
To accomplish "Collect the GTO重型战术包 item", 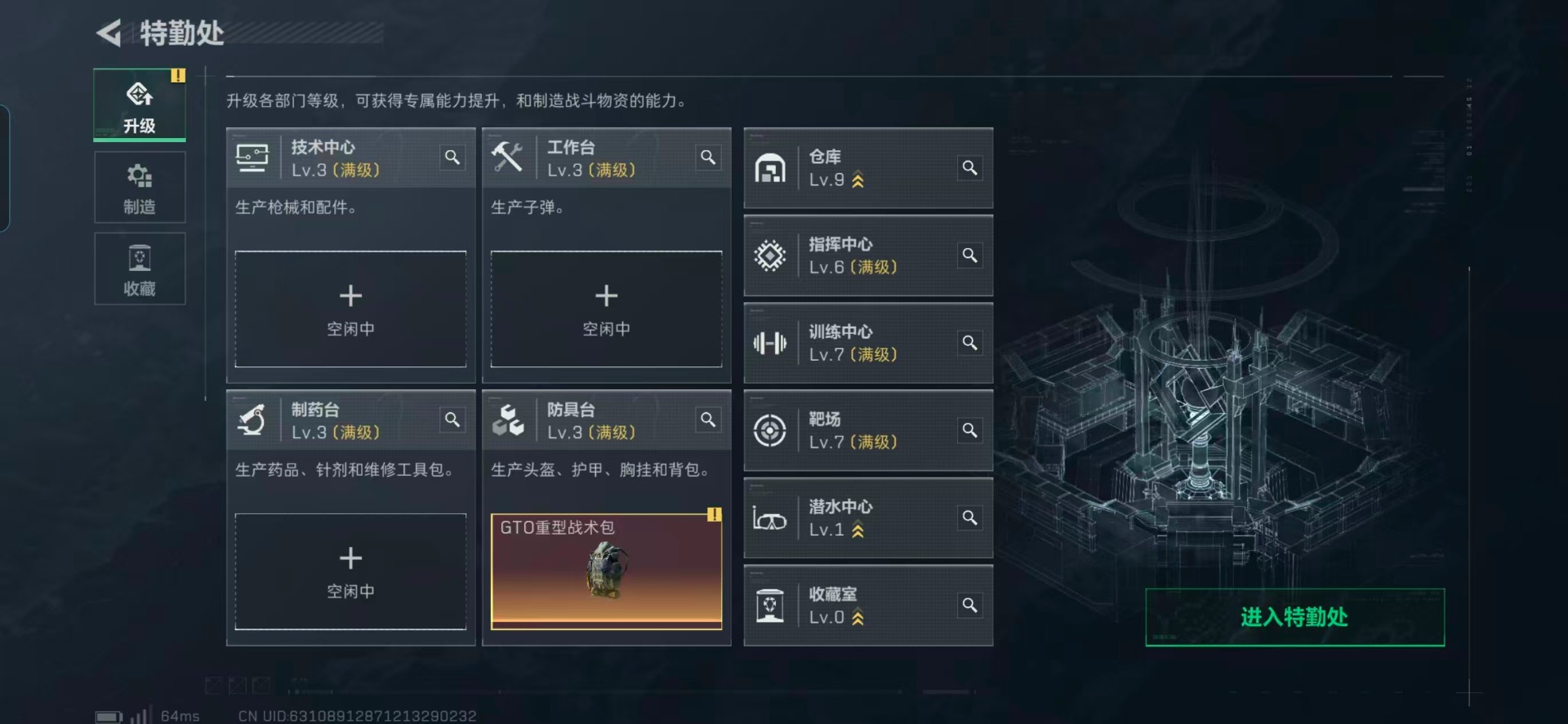I will pyautogui.click(x=606, y=571).
